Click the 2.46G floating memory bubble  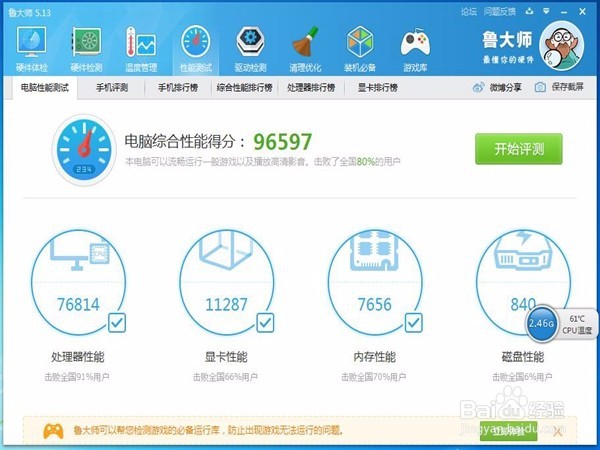coord(541,324)
